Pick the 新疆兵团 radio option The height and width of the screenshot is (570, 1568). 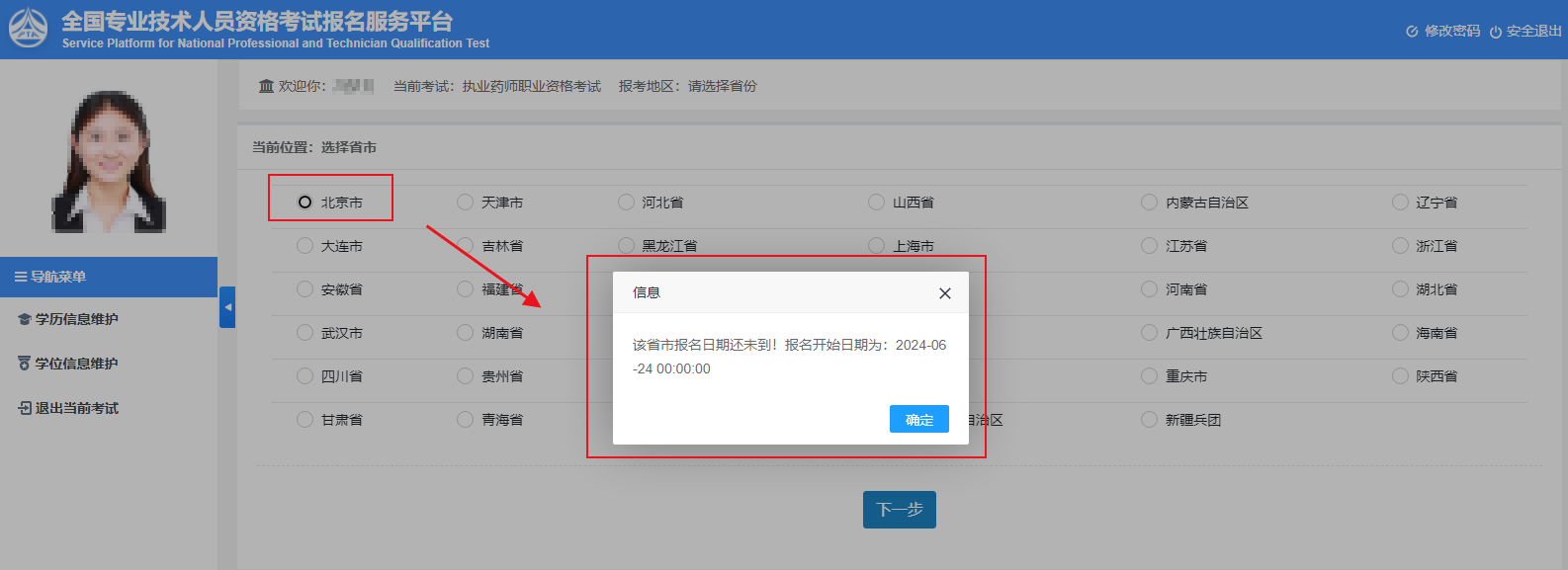pos(1149,420)
